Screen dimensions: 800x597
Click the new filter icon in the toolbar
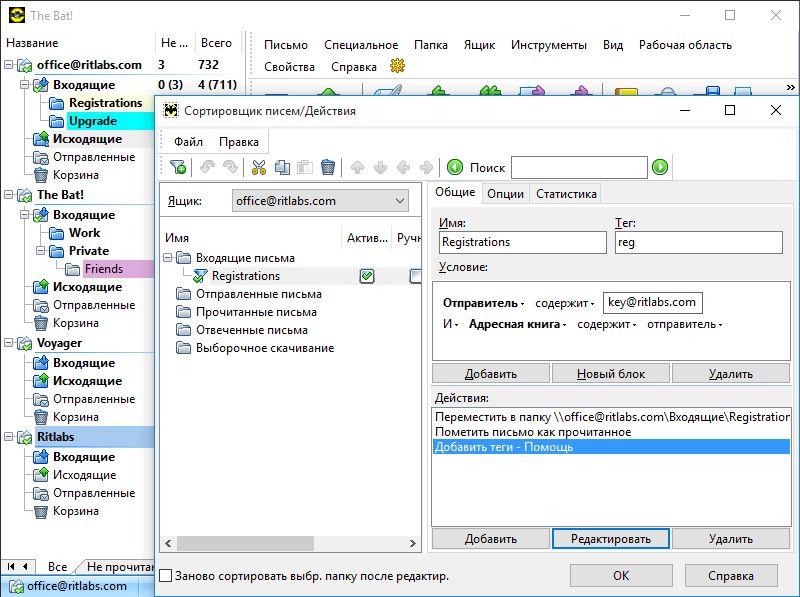tap(177, 167)
